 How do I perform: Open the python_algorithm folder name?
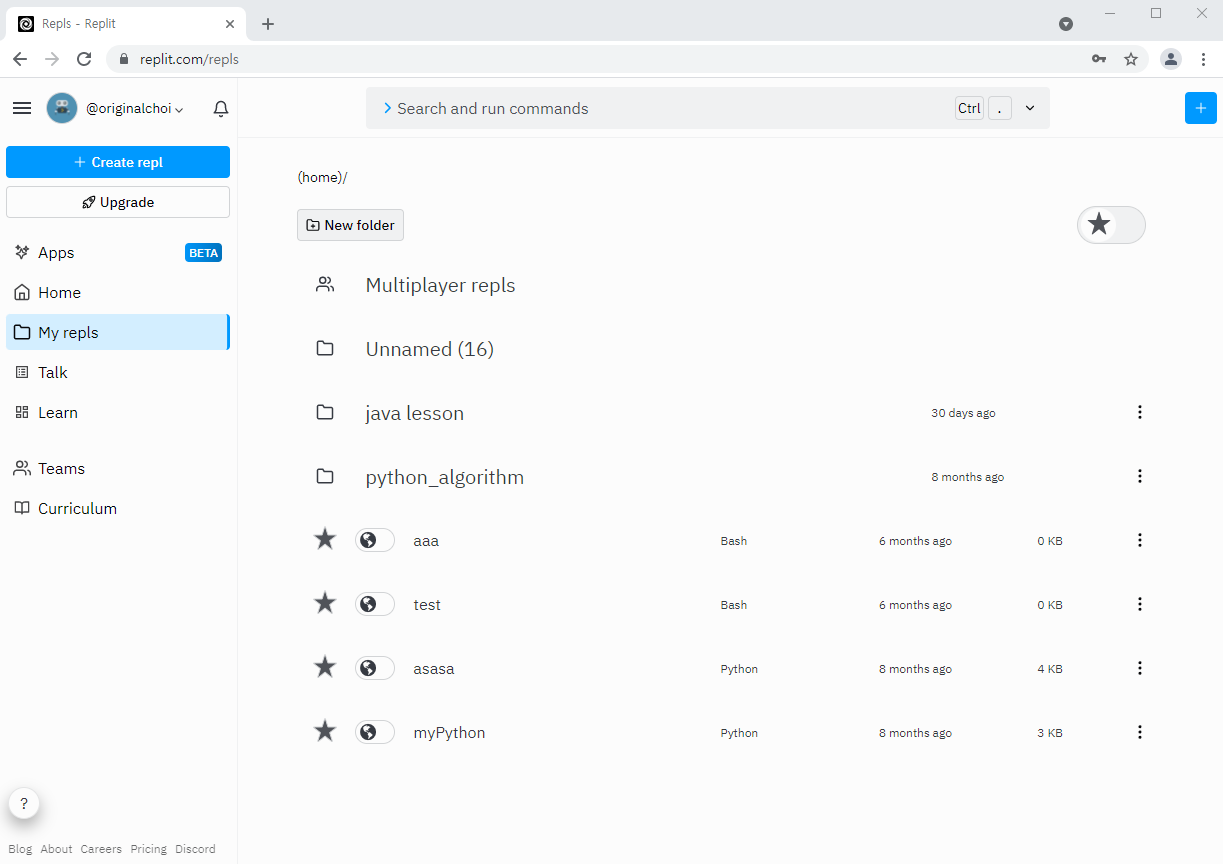[445, 477]
